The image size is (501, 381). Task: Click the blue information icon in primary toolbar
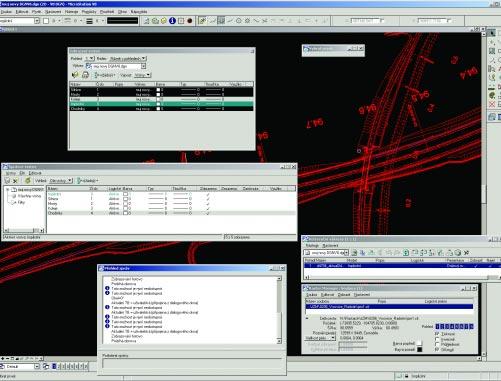point(172,21)
